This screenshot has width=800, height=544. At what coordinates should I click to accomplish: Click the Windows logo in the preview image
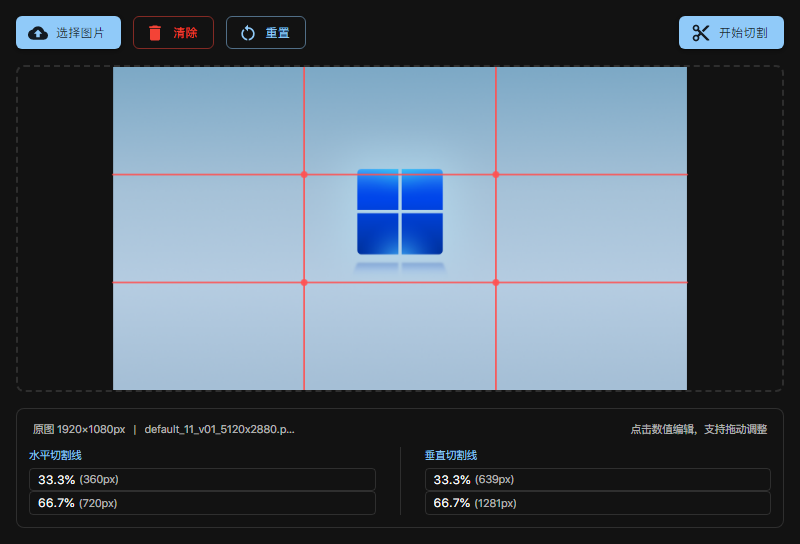tap(400, 211)
